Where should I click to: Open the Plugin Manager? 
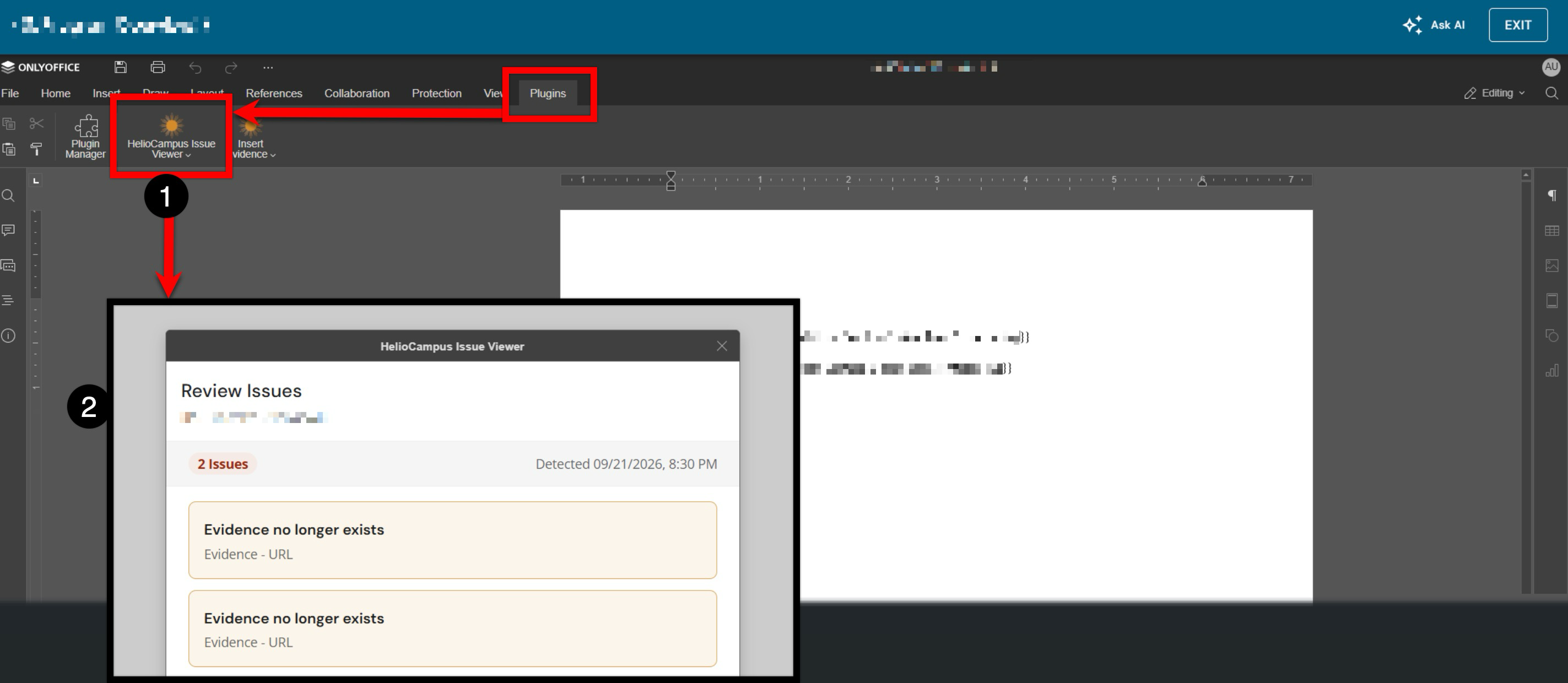point(85,137)
